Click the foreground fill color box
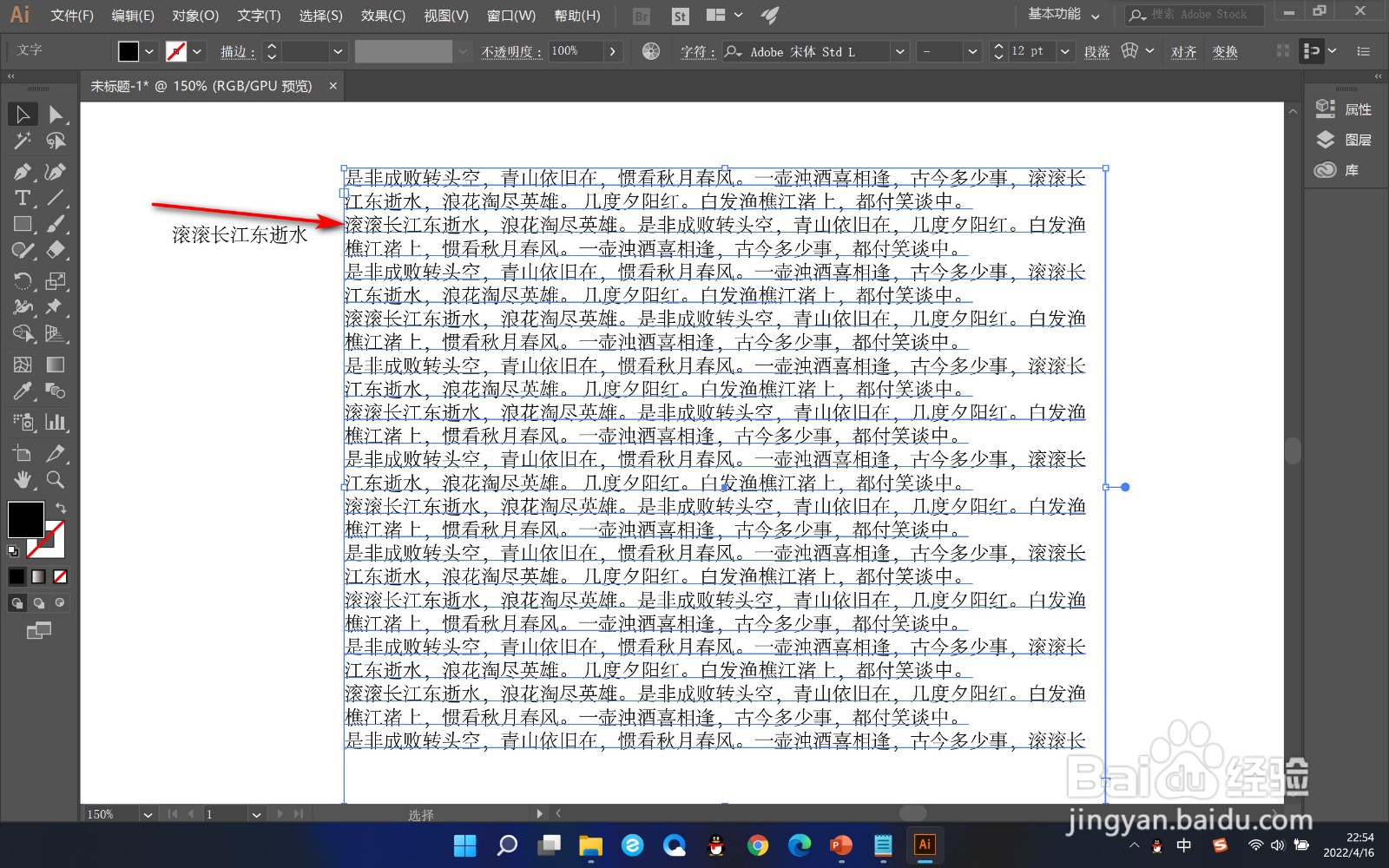 [x=25, y=519]
